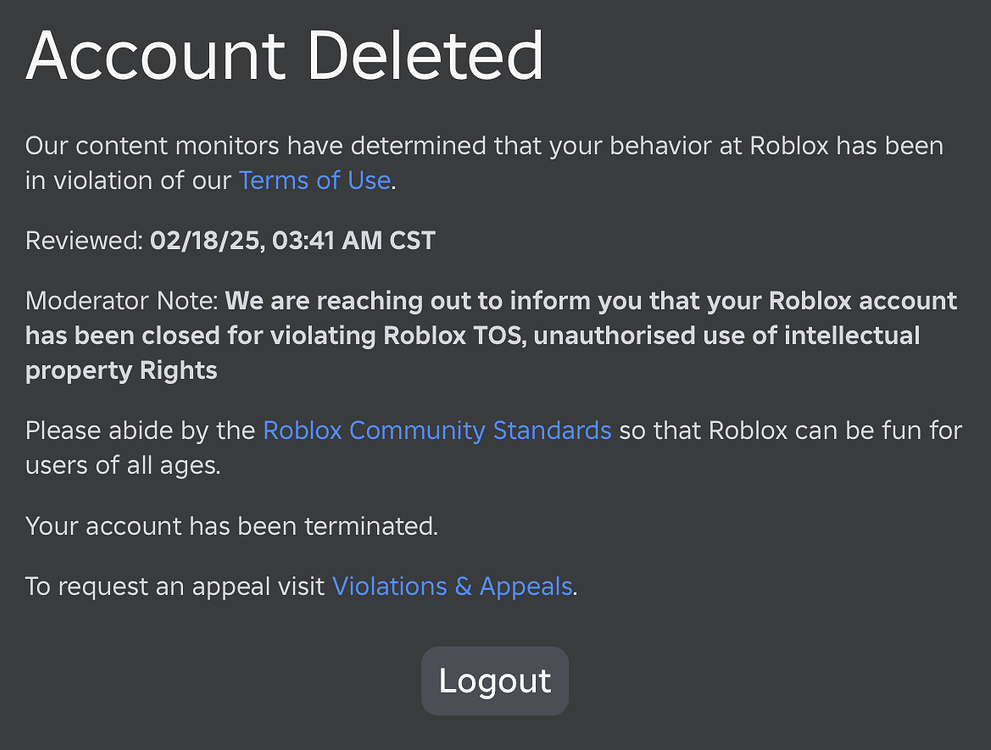Click the phrase users of all ages

click(x=123, y=465)
